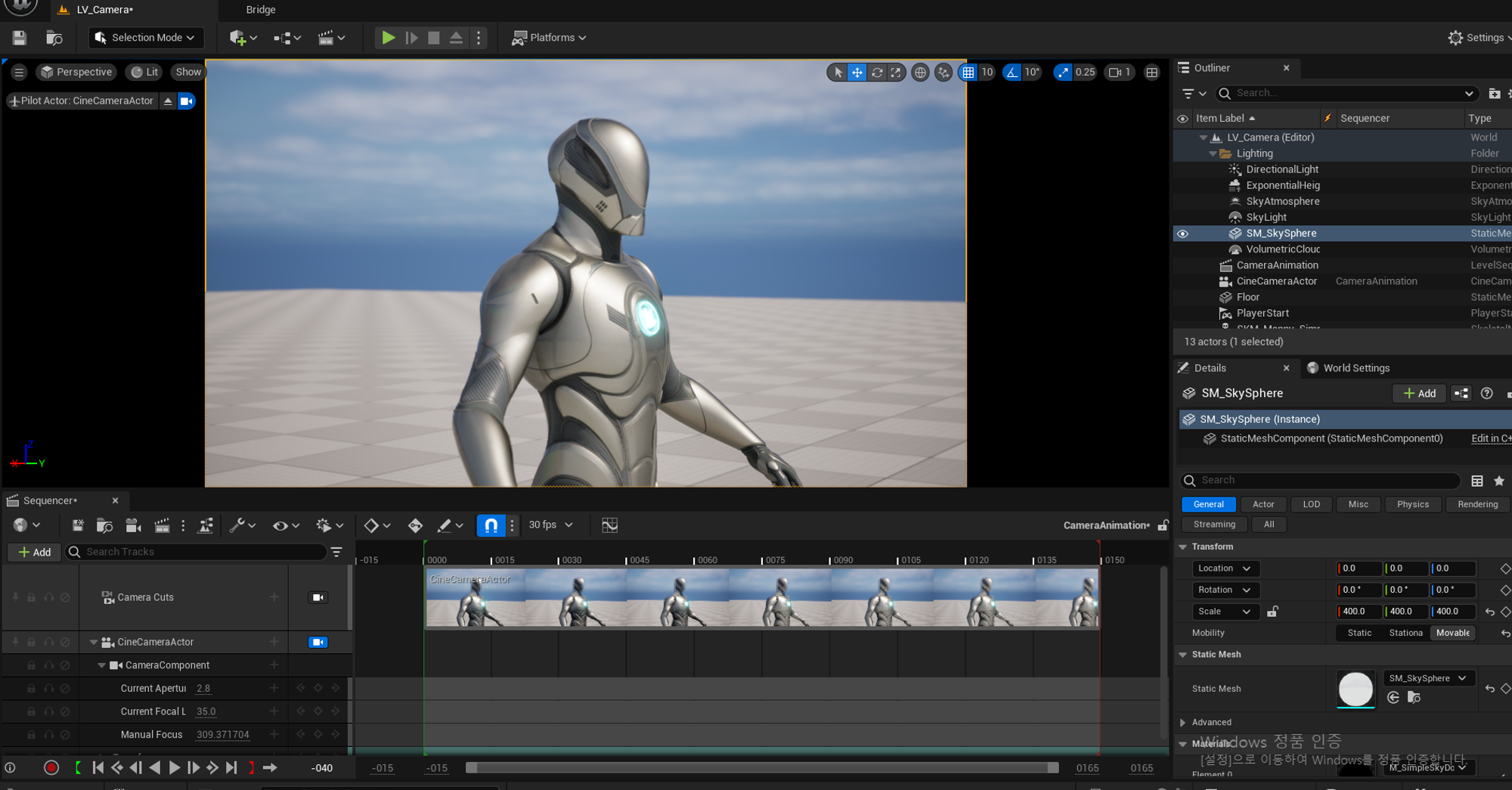Click the Static Mesh thumbnail preview
Image resolution: width=1512 pixels, height=790 pixels.
click(1356, 689)
